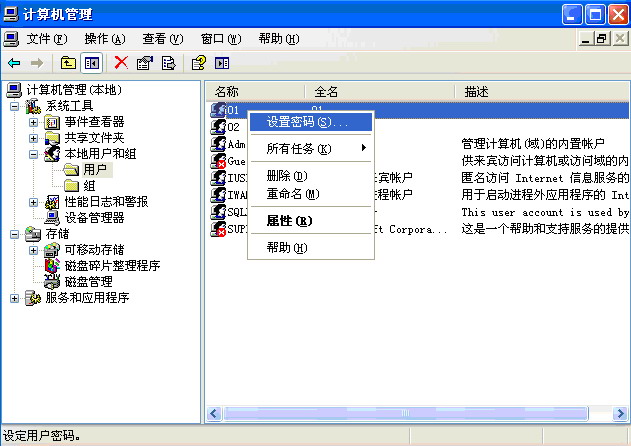Click the Export list toolbar icon

168,63
